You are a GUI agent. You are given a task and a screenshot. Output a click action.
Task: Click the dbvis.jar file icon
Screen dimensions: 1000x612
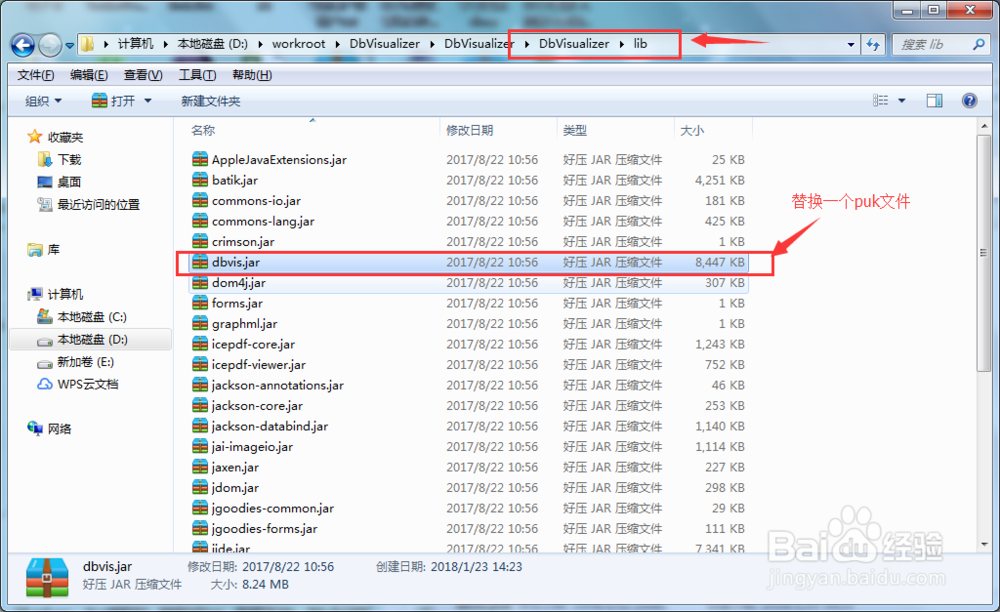pyautogui.click(x=200, y=261)
